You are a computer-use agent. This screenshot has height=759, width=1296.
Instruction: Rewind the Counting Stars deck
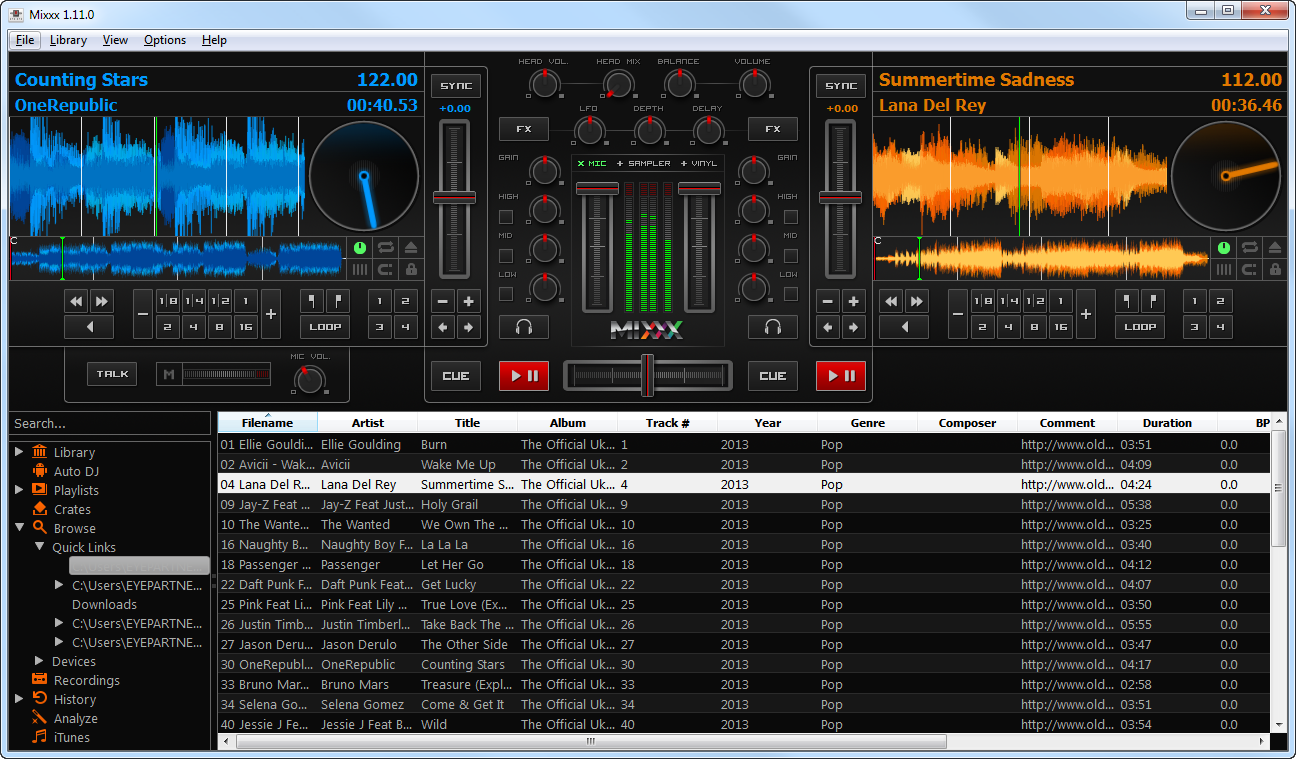pyautogui.click(x=76, y=301)
